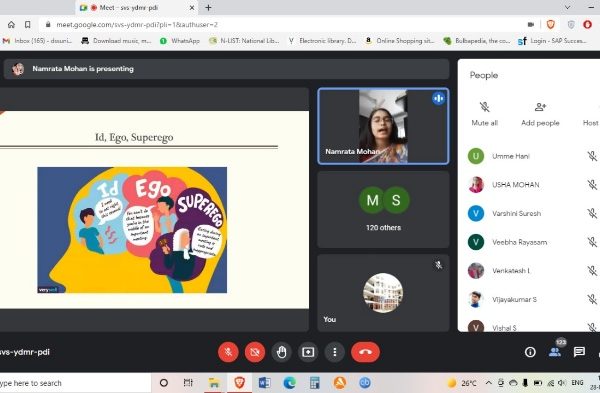Click the ENG language indicator

coord(577,383)
